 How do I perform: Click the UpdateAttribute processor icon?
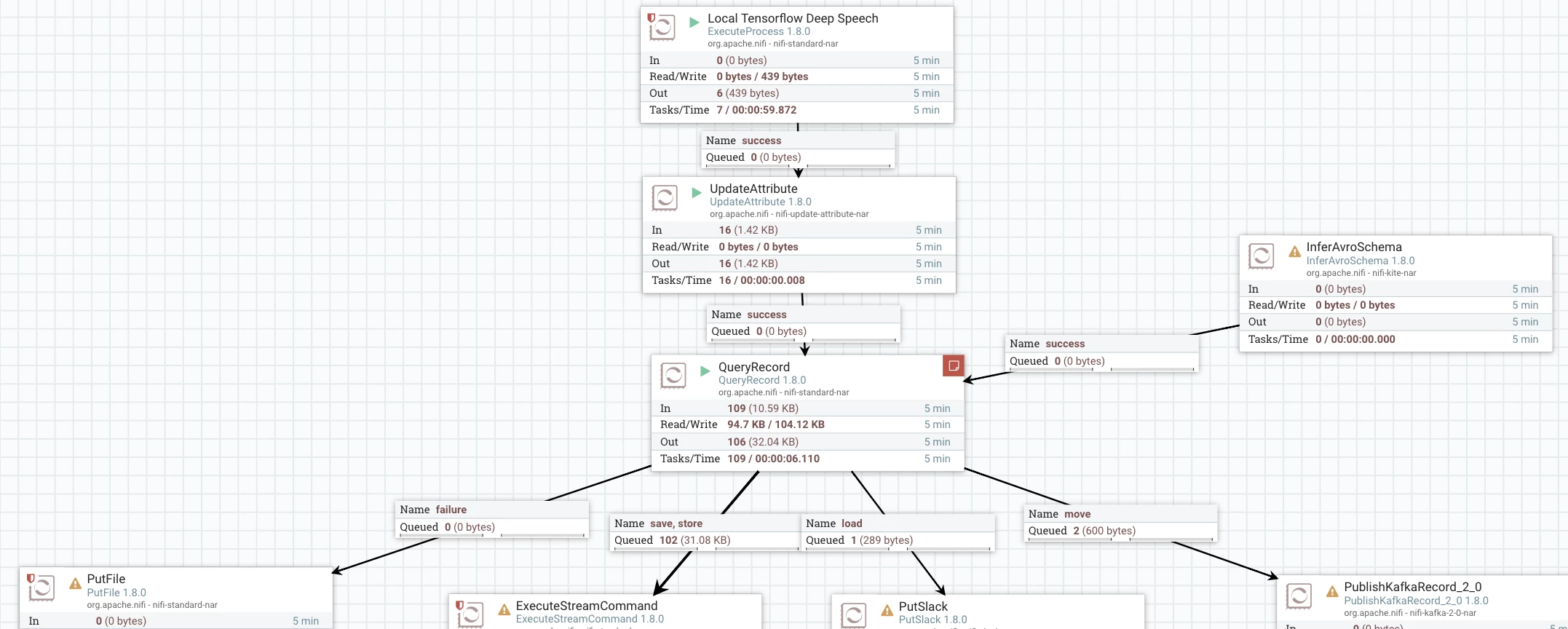pos(665,197)
